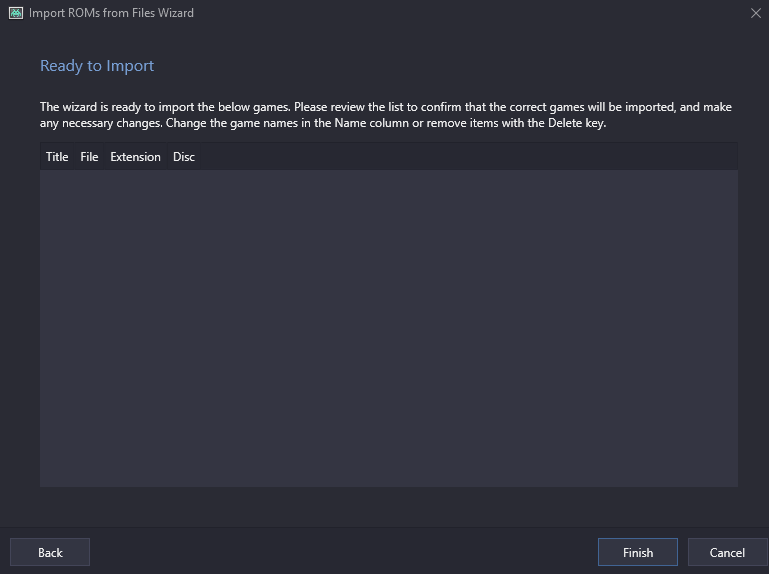Image resolution: width=769 pixels, height=574 pixels.
Task: Sort the list by File column
Action: coord(89,157)
